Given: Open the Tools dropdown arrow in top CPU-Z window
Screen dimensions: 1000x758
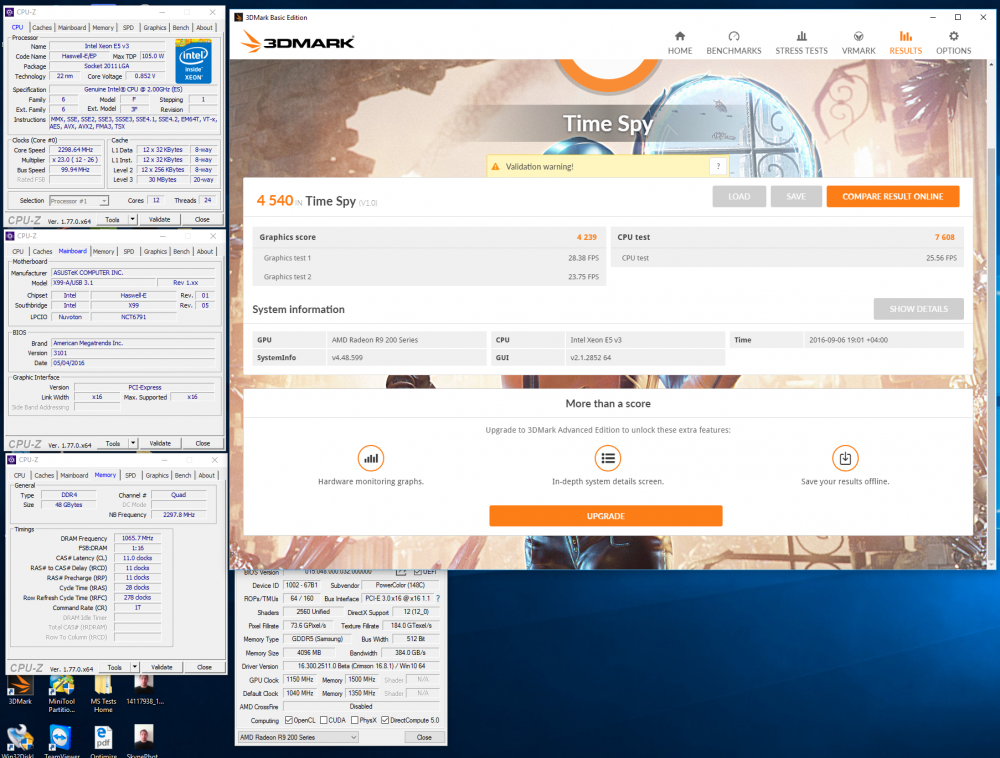Looking at the screenshot, I should tap(131, 219).
